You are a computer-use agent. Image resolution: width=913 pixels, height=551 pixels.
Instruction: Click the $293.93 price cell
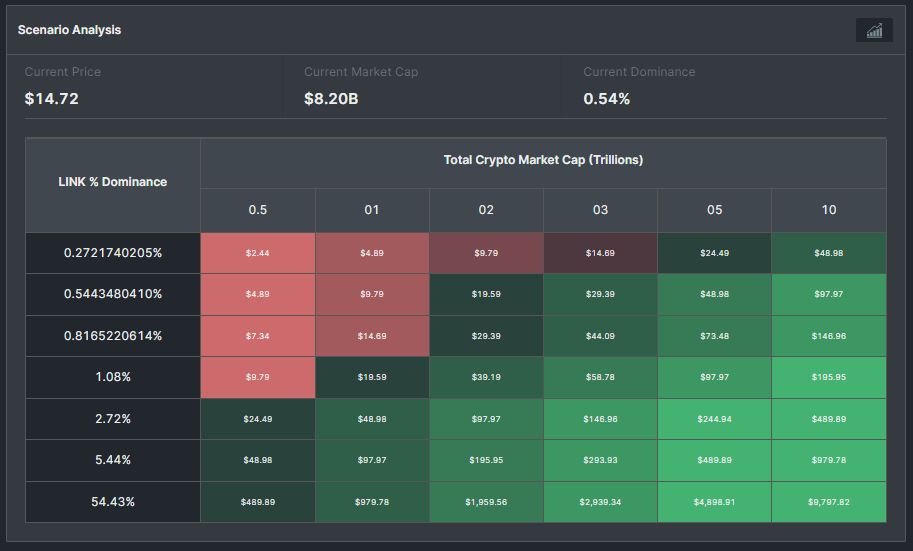(x=600, y=460)
